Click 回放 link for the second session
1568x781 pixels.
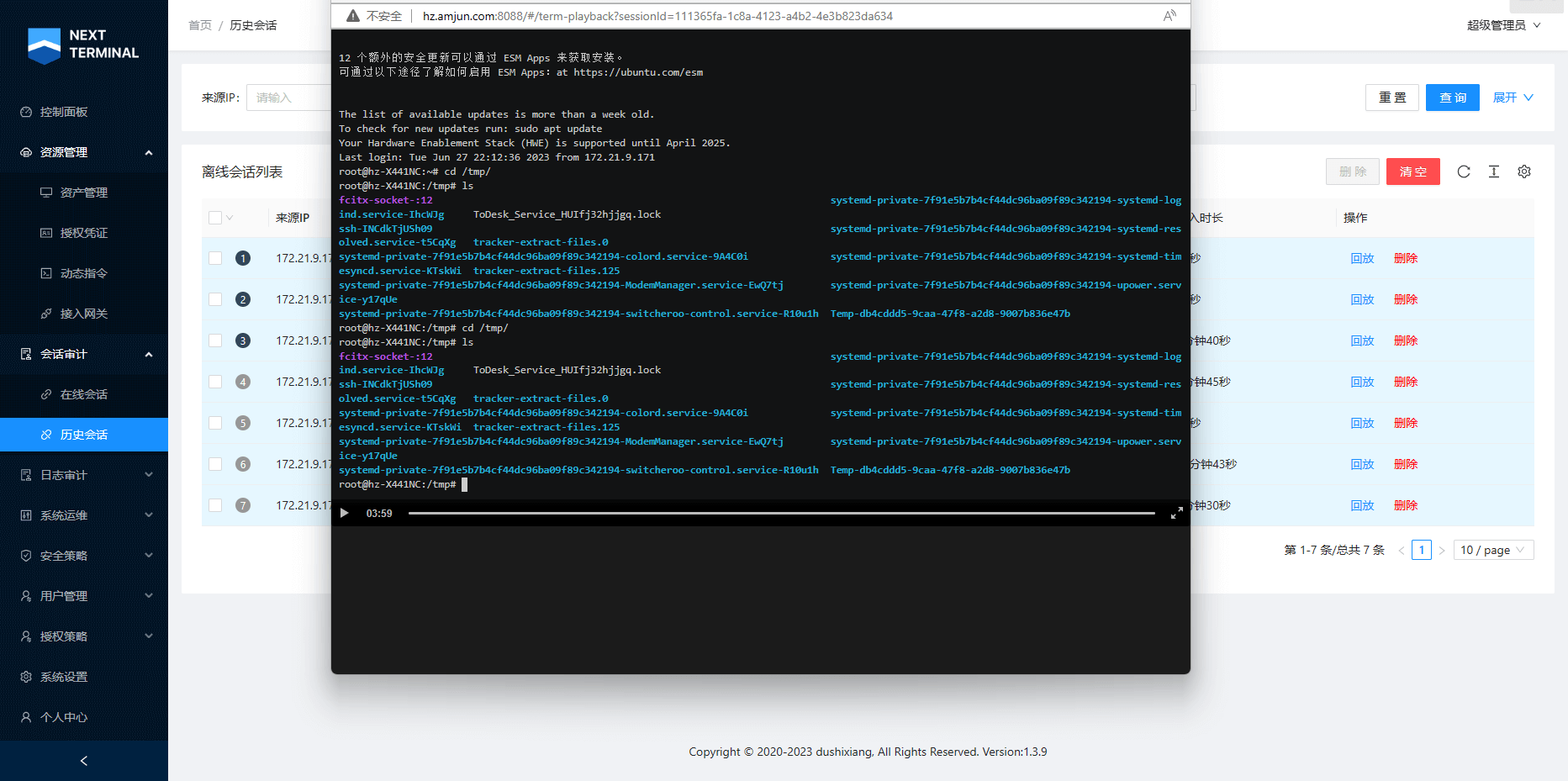[1361, 299]
